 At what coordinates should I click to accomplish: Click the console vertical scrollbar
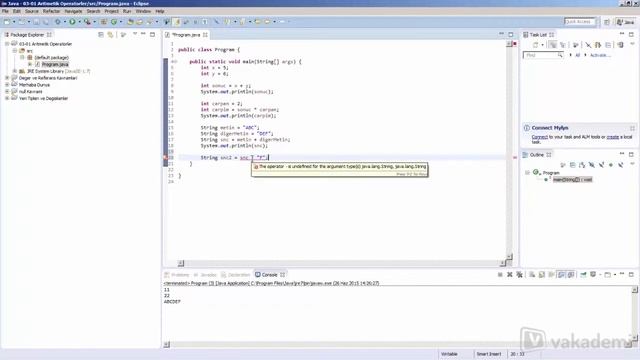point(635,313)
